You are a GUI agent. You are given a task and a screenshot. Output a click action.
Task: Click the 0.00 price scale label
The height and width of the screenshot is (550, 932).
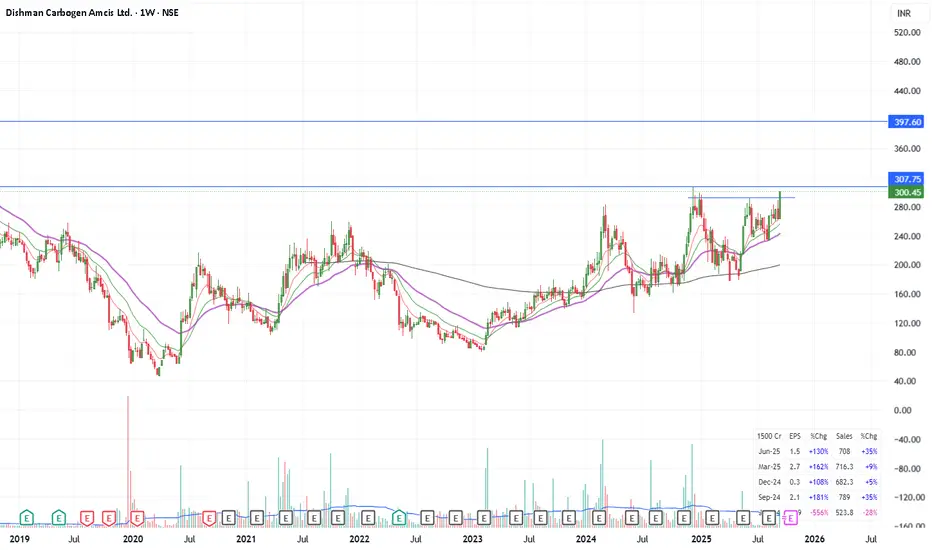[902, 410]
